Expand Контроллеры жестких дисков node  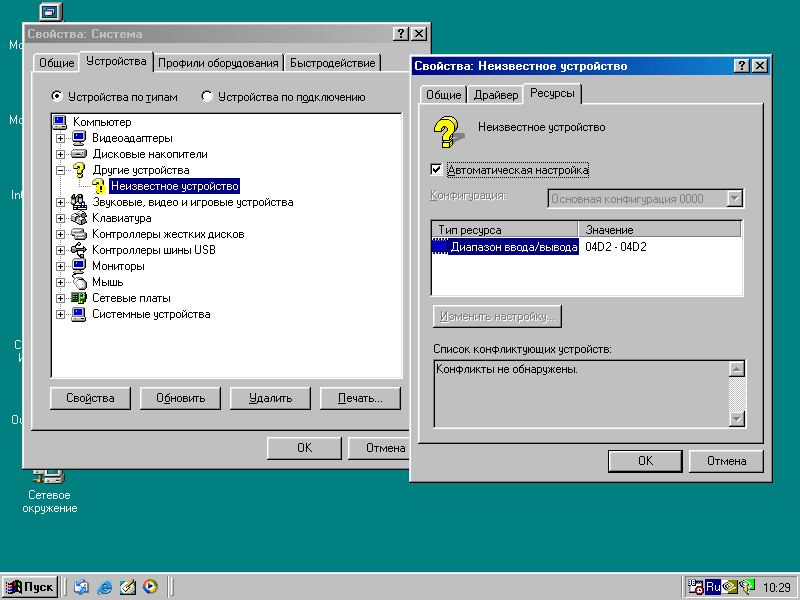60,234
